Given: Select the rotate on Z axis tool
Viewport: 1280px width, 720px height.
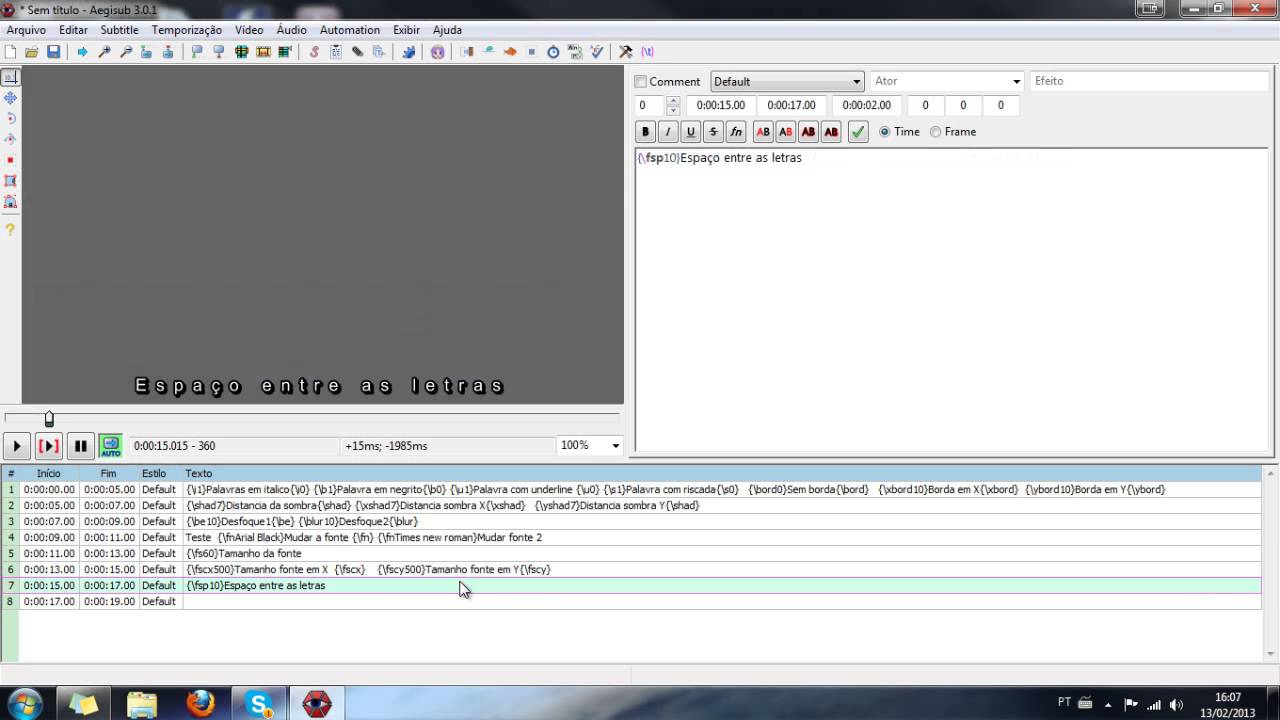Looking at the screenshot, I should point(10,119).
